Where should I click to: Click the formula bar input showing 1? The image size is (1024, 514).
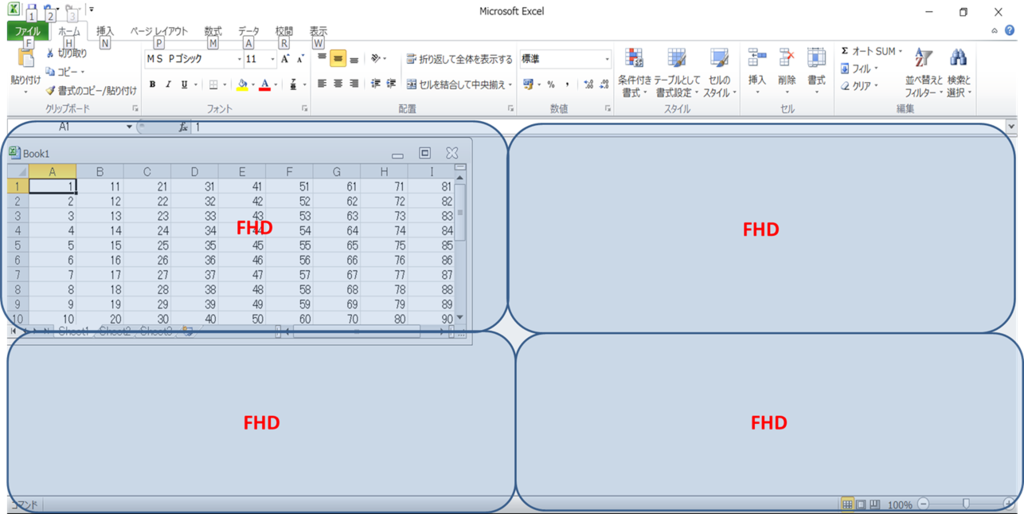coord(599,127)
